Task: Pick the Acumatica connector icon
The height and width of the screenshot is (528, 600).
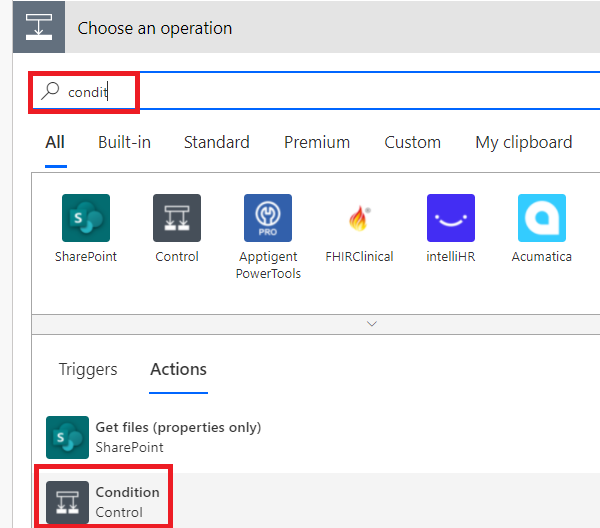Action: (x=542, y=218)
